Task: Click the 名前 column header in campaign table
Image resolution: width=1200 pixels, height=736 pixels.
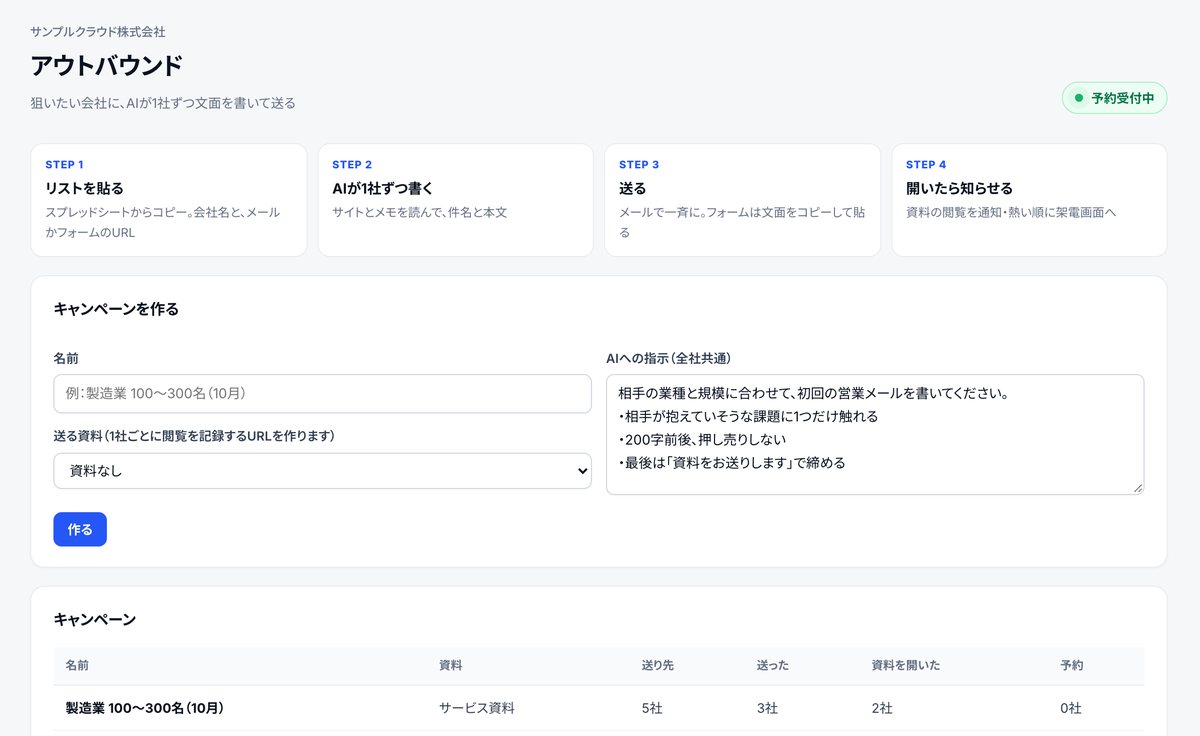Action: click(x=78, y=665)
